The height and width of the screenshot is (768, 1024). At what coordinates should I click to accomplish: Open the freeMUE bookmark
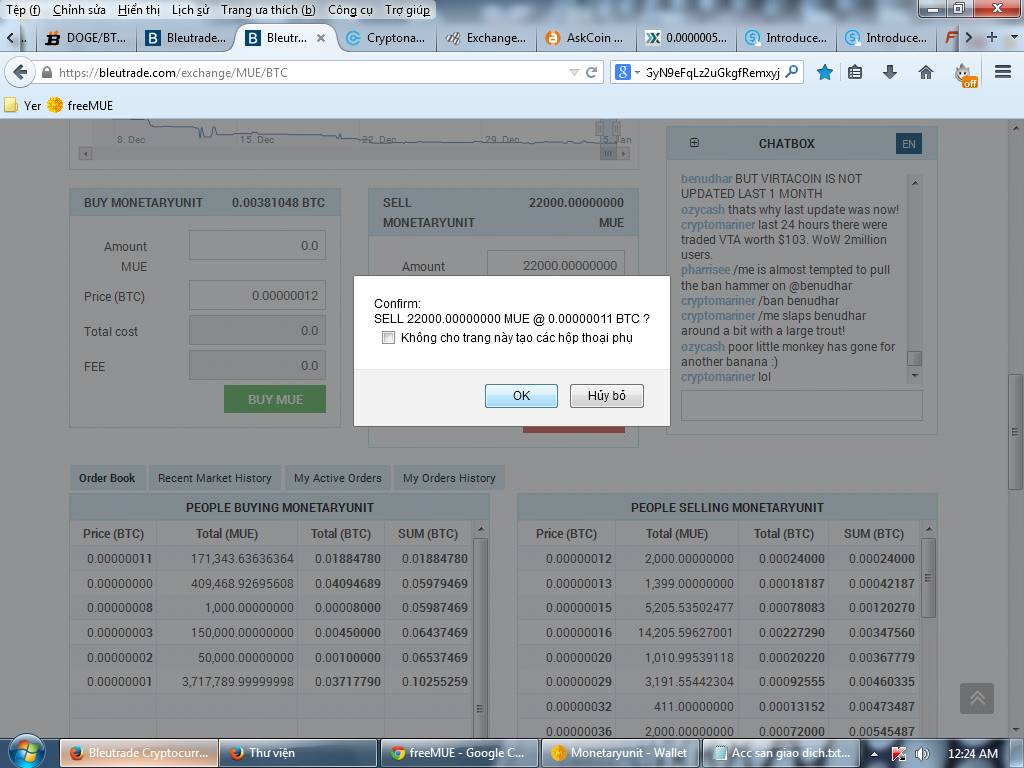coord(80,105)
